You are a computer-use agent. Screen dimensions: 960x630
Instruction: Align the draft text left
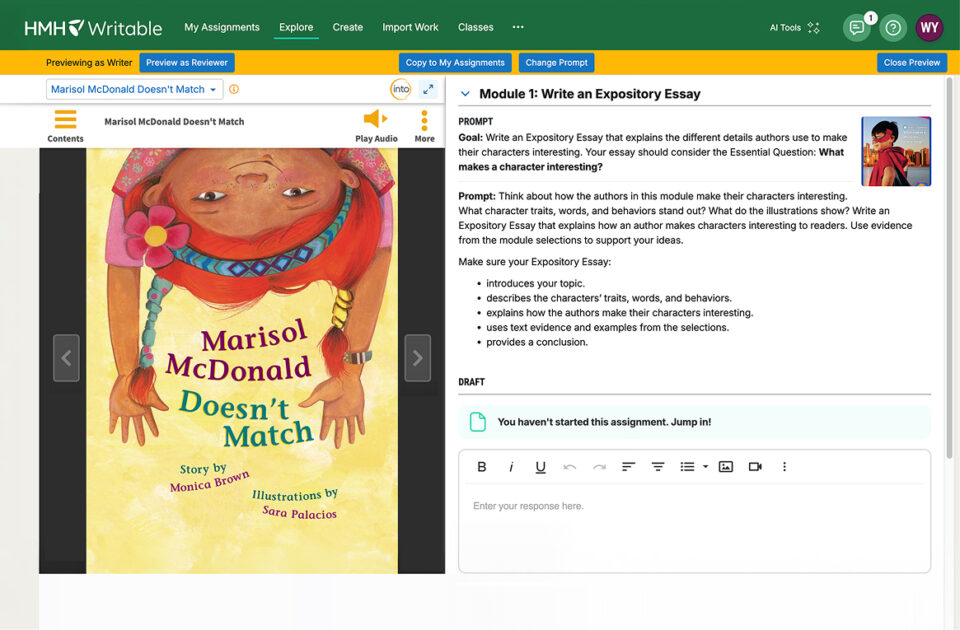point(628,467)
